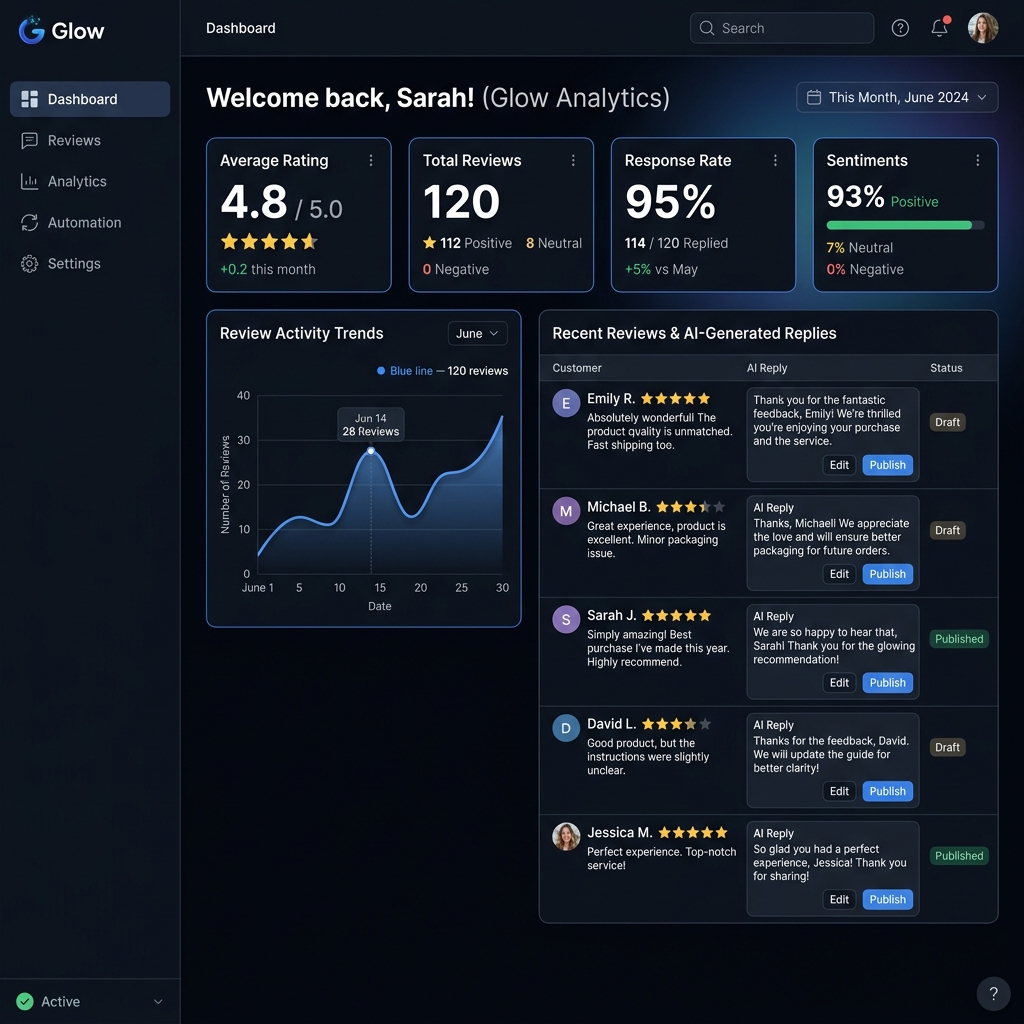Open Response Rate card options menu
The height and width of the screenshot is (1024, 1024).
click(775, 160)
